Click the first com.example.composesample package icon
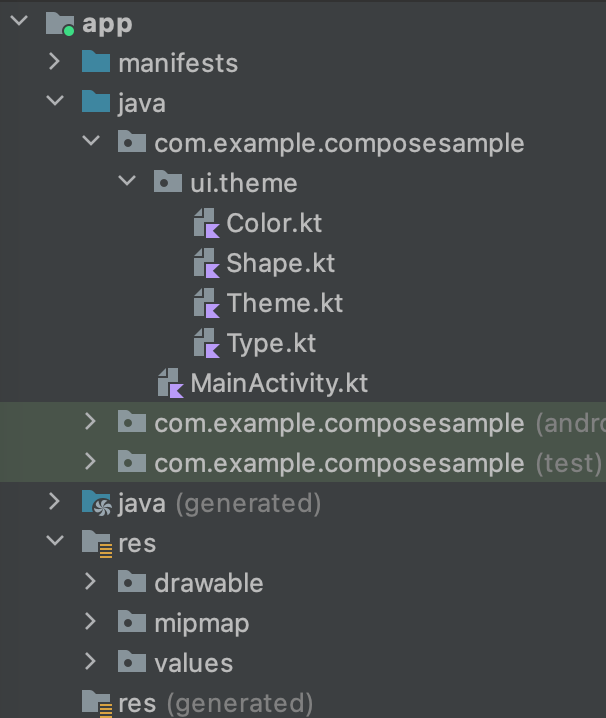 point(132,141)
